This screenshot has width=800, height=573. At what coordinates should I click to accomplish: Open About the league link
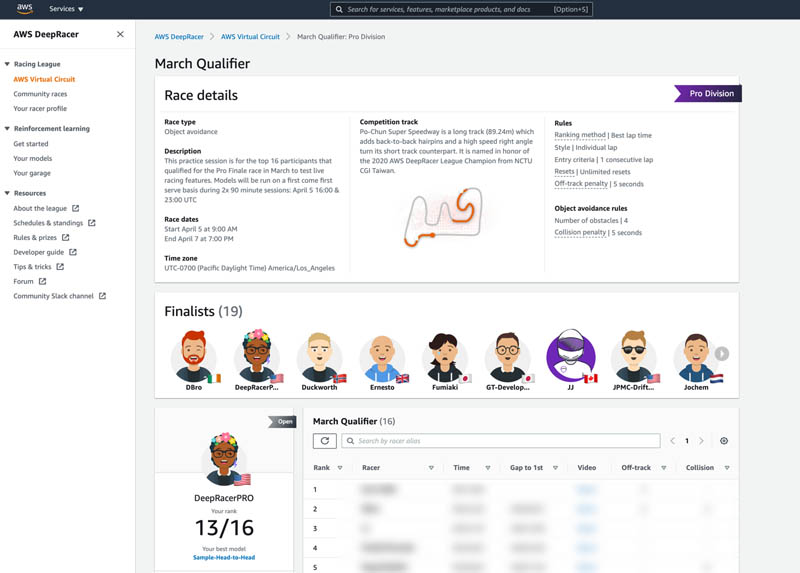click(40, 208)
